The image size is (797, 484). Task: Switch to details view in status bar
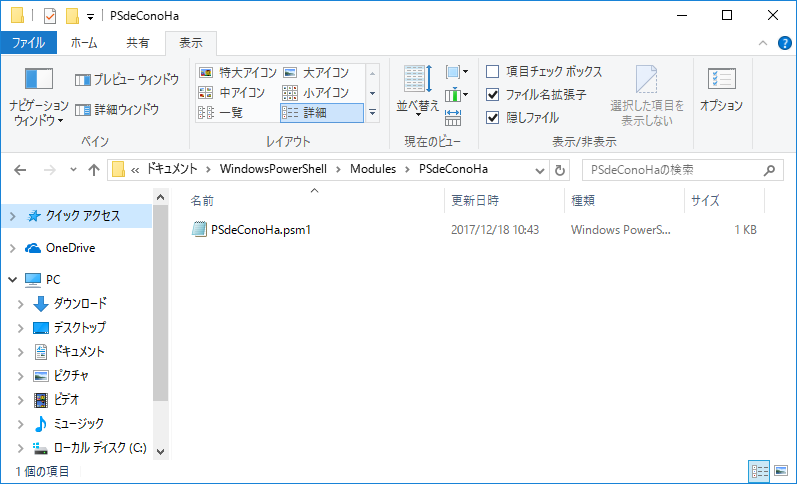coord(759,471)
